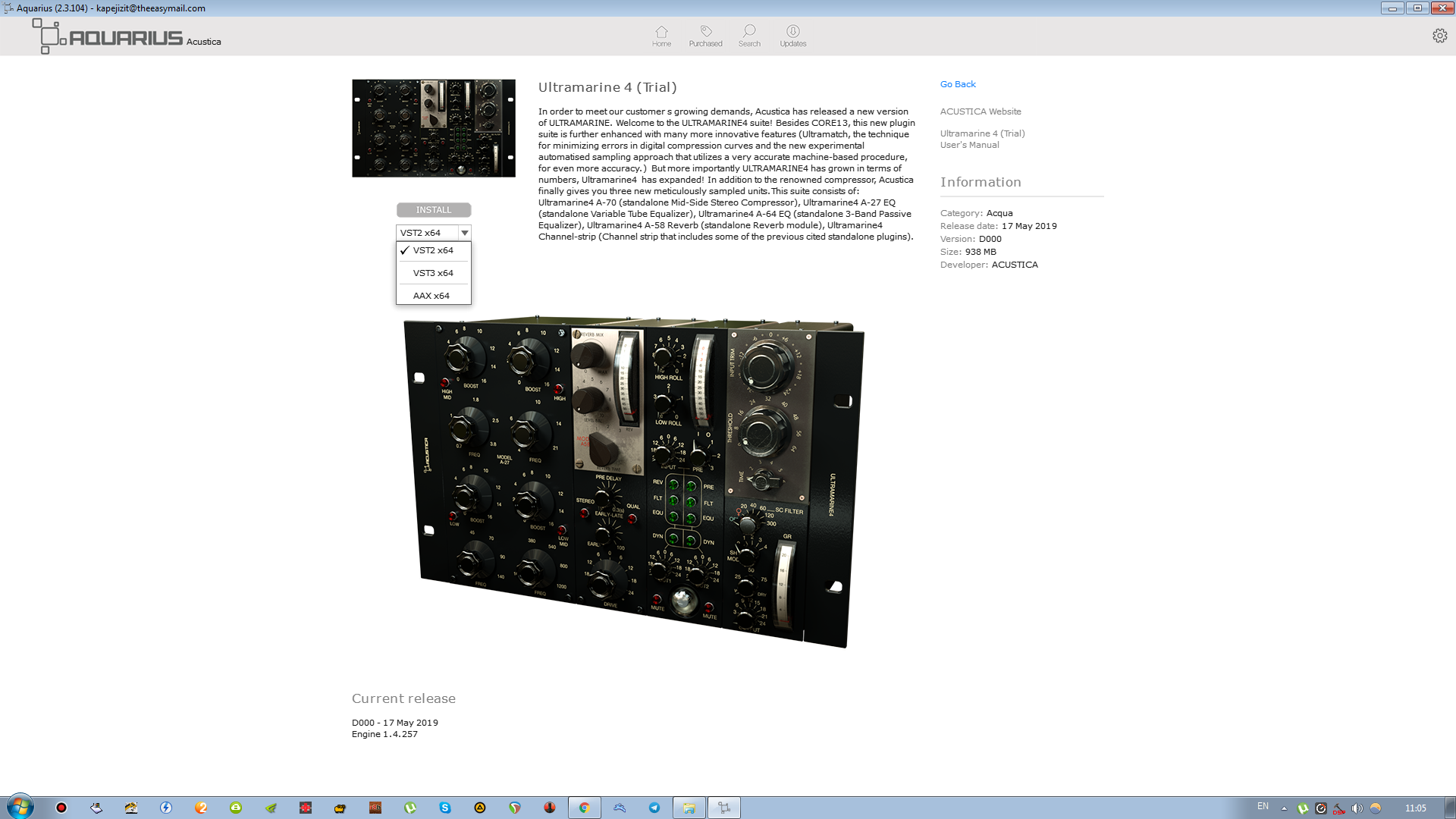Switch to Aquarius taskbar window button
Viewport: 1456px width, 819px height.
pyautogui.click(x=724, y=808)
